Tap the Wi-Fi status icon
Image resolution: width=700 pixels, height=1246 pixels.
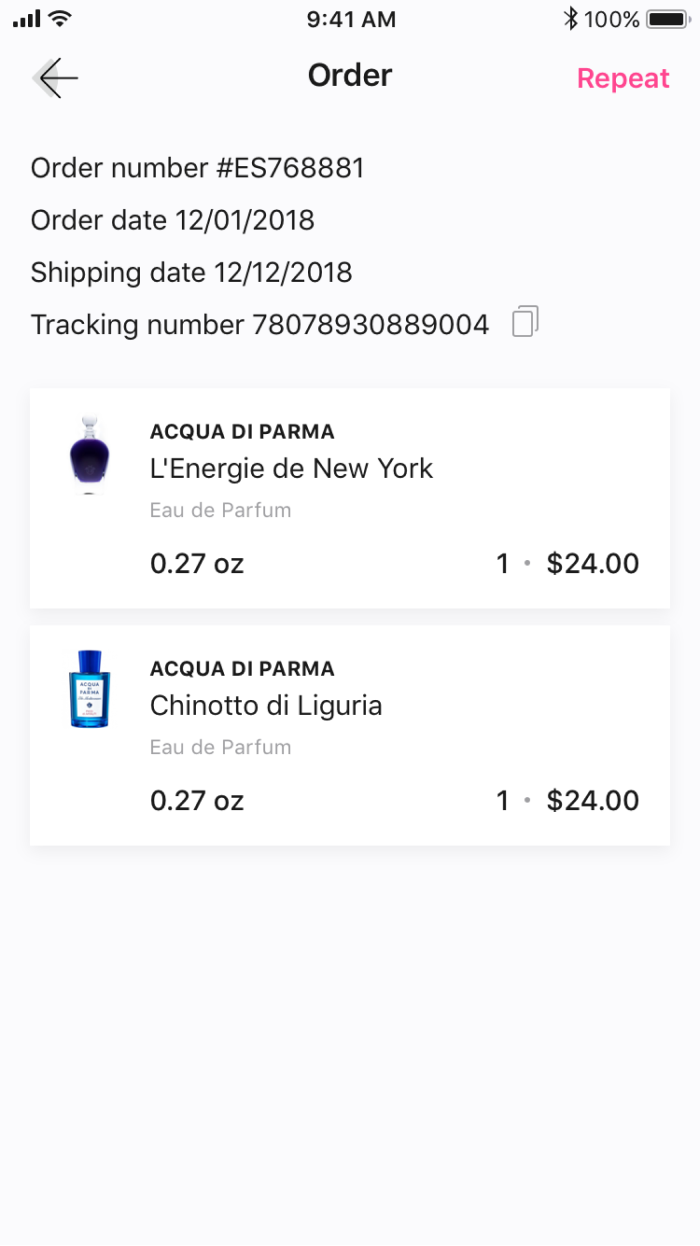click(x=60, y=19)
